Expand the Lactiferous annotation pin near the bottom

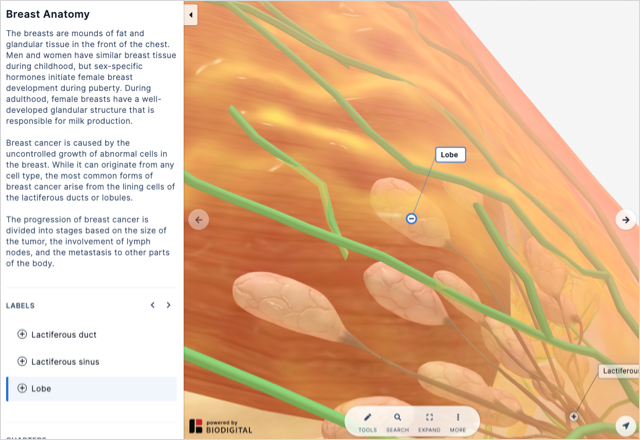click(x=574, y=416)
